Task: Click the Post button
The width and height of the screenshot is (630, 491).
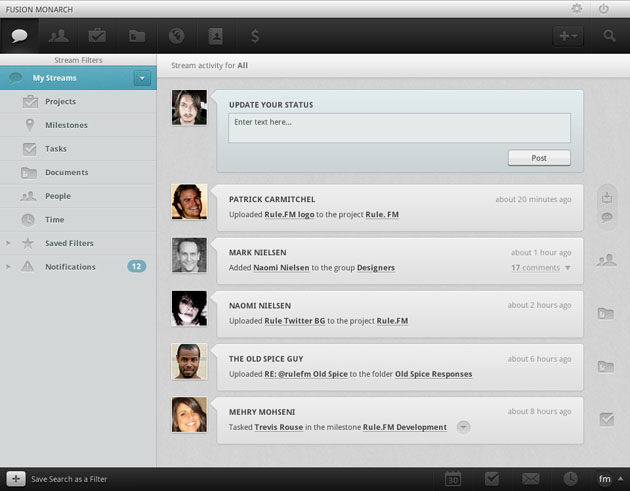Action: point(539,158)
